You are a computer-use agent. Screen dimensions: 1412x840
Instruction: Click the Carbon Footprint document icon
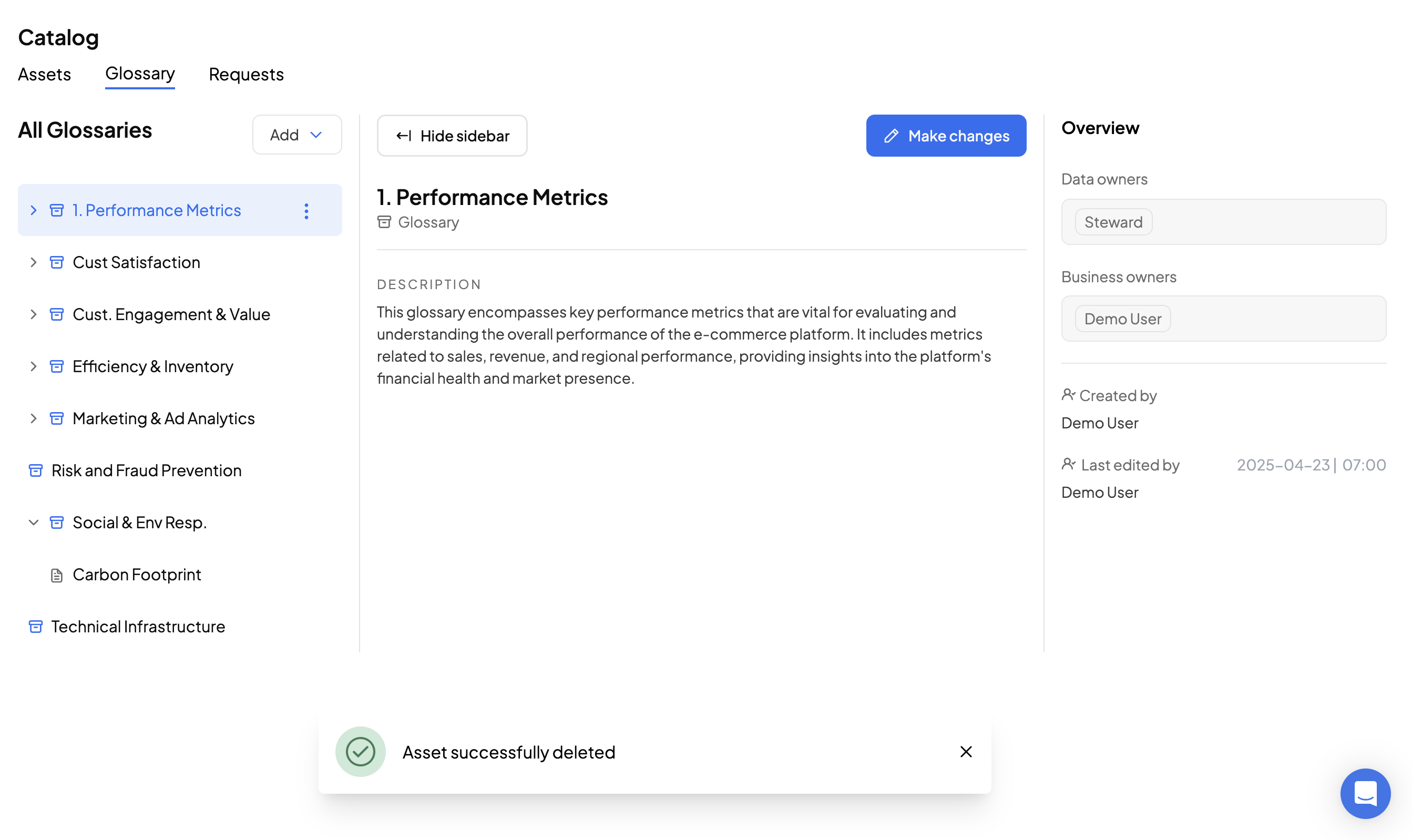57,575
